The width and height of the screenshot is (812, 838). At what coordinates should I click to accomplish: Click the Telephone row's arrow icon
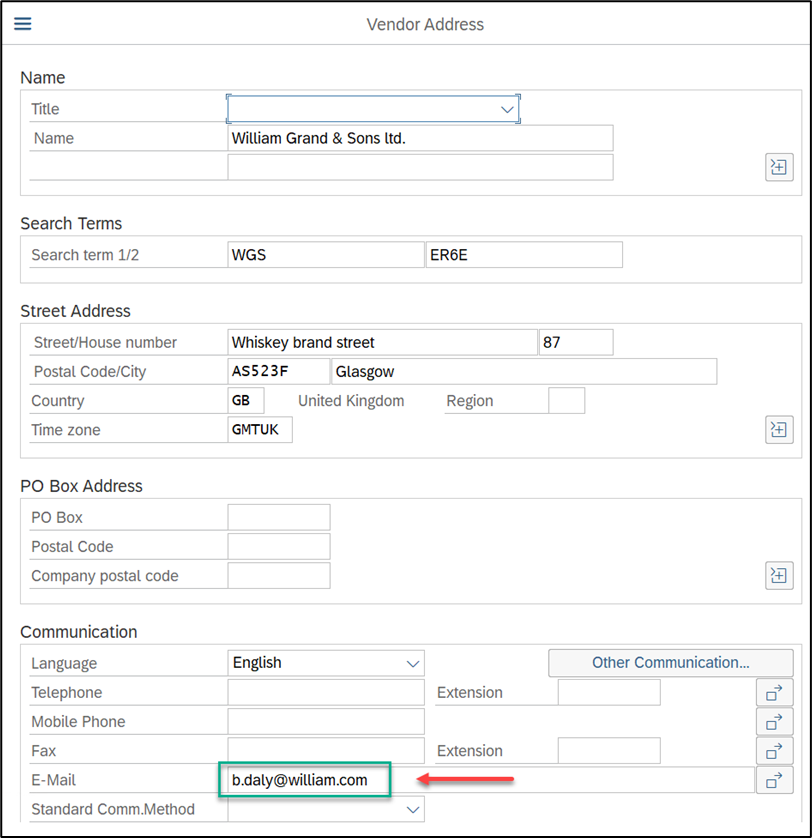(x=773, y=692)
